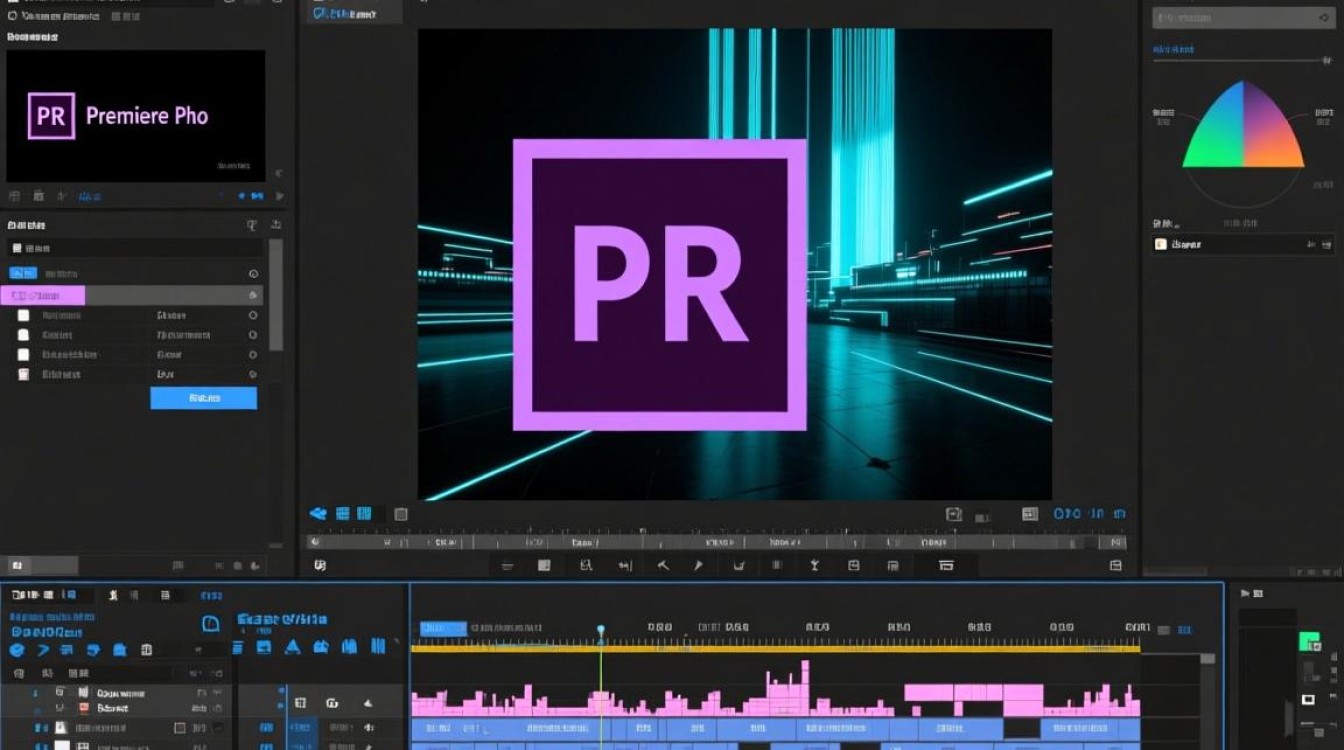Click the Premiere Pro thumbnail in the top-left panel

136,116
